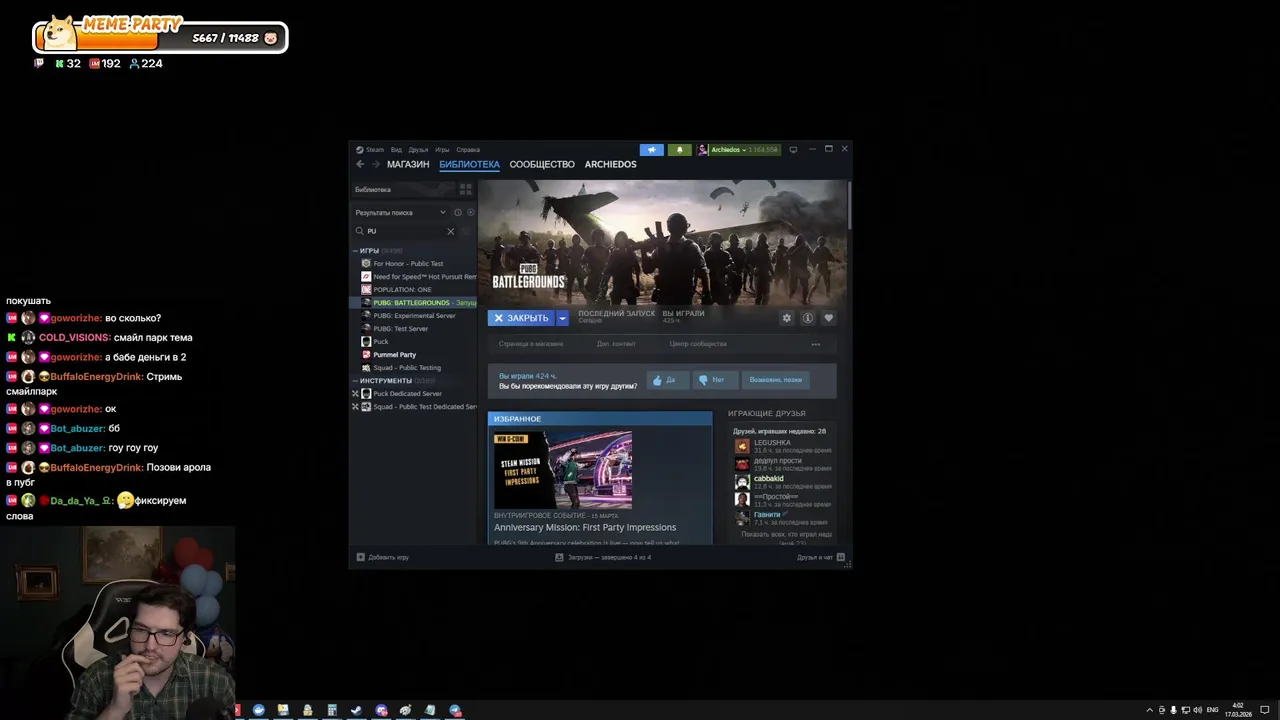The width and height of the screenshot is (1280, 720).
Task: Select POPULATION: ONE in library
Action: pos(403,290)
